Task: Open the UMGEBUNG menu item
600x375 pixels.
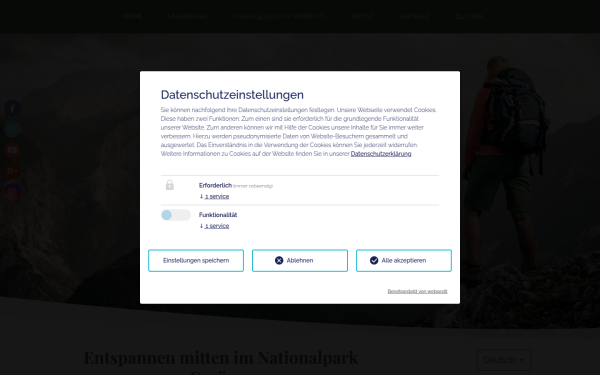Action: point(188,16)
